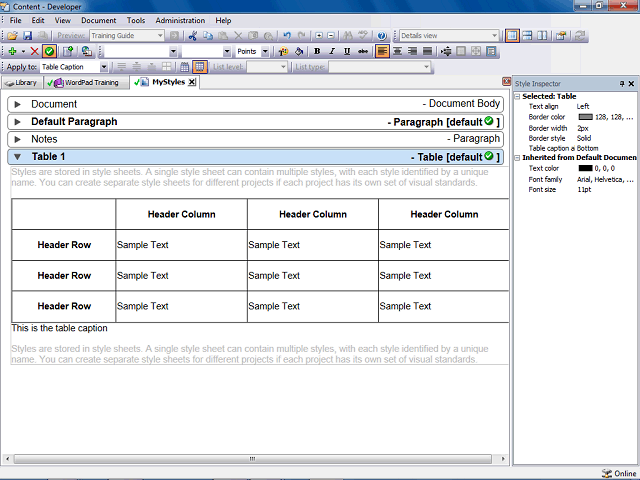The height and width of the screenshot is (480, 640).
Task: Click the collapse minus icon in toolbar
Action: click(331, 36)
